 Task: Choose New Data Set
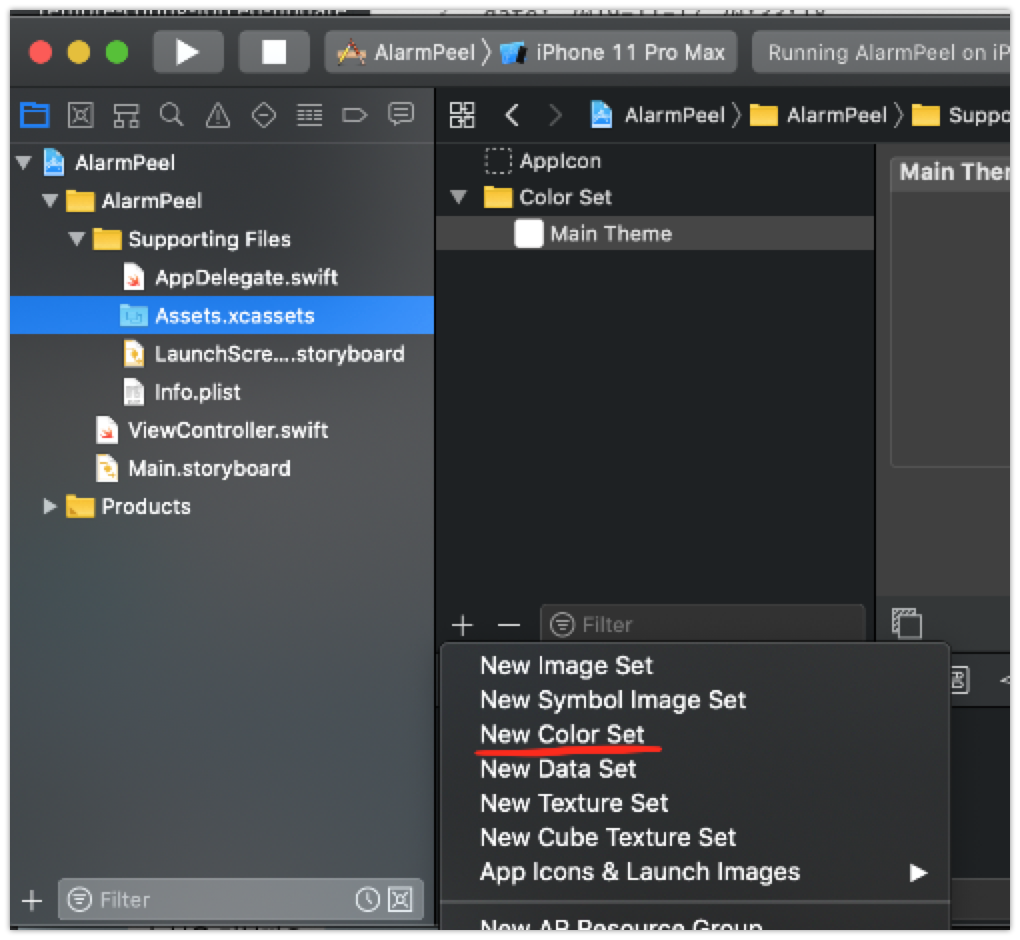pos(695,769)
